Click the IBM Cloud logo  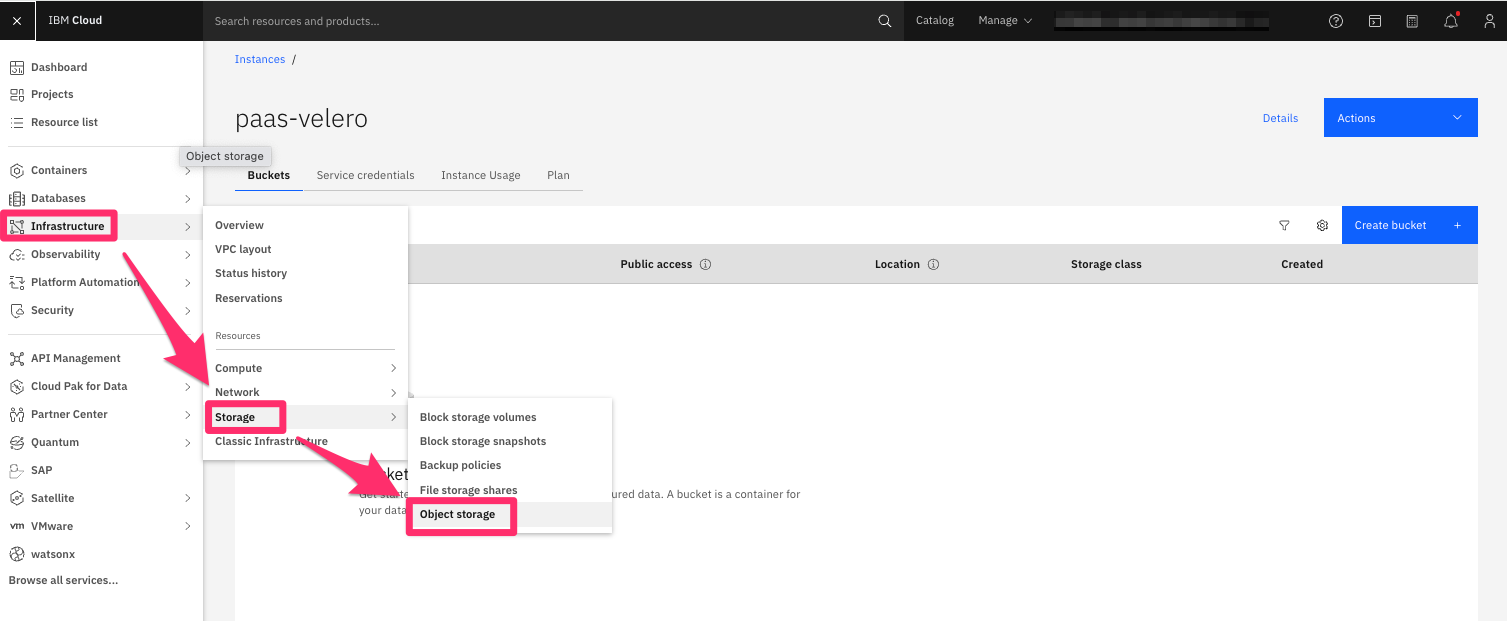click(75, 20)
